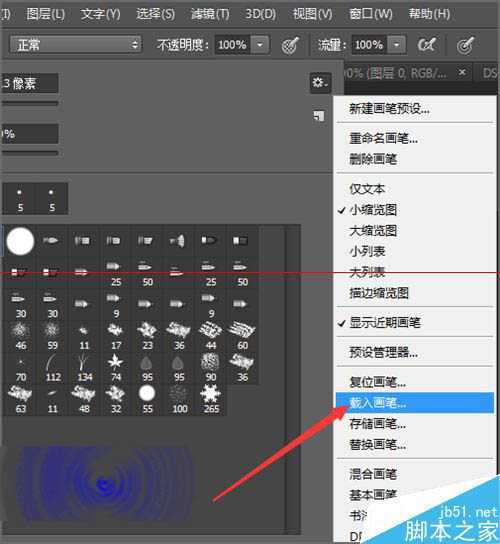Choose the size 265 snowflake brush

(x=211, y=400)
